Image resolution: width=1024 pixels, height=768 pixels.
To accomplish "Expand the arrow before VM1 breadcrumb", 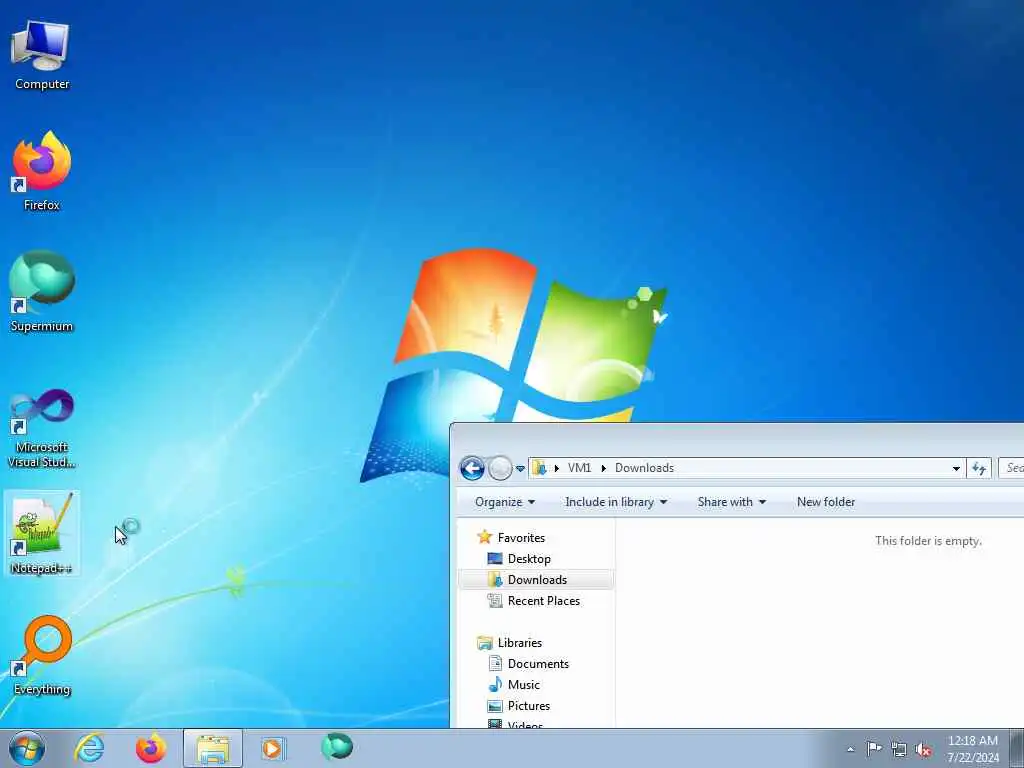I will [x=557, y=468].
